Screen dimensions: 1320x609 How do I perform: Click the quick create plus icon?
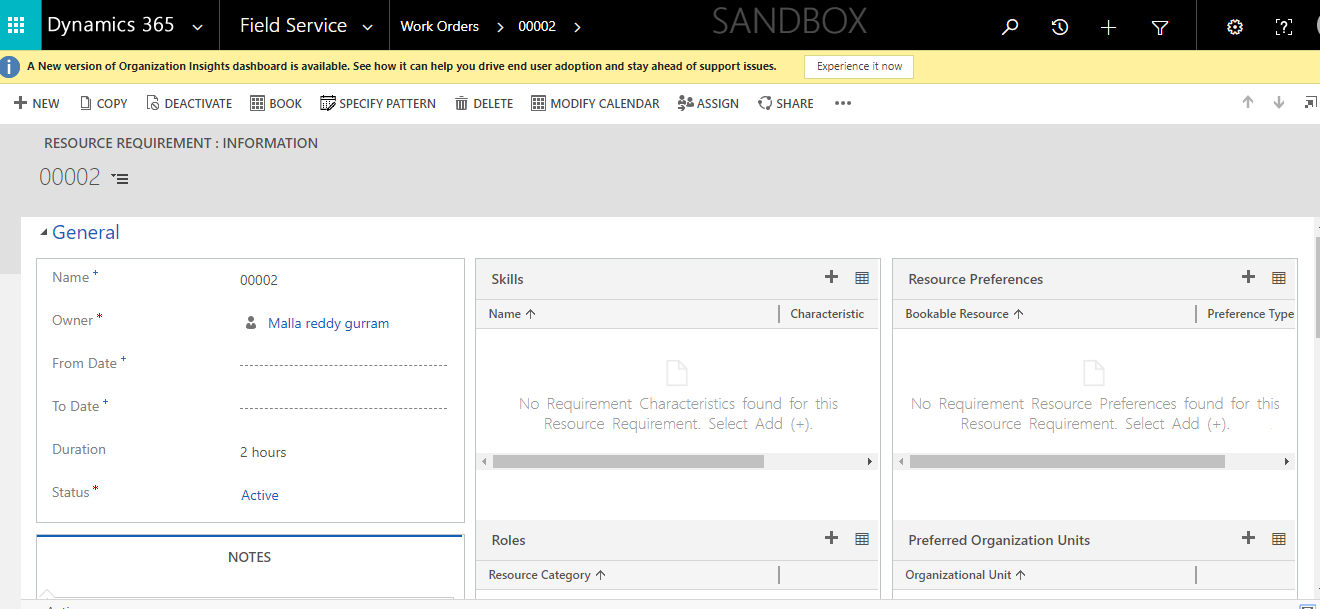(x=1108, y=27)
